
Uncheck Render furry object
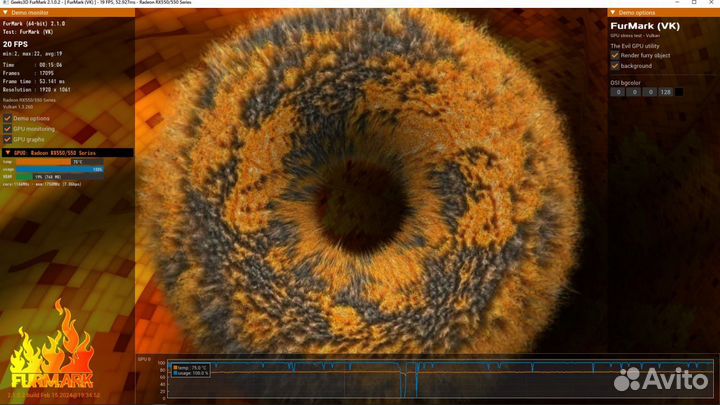[x=615, y=55]
